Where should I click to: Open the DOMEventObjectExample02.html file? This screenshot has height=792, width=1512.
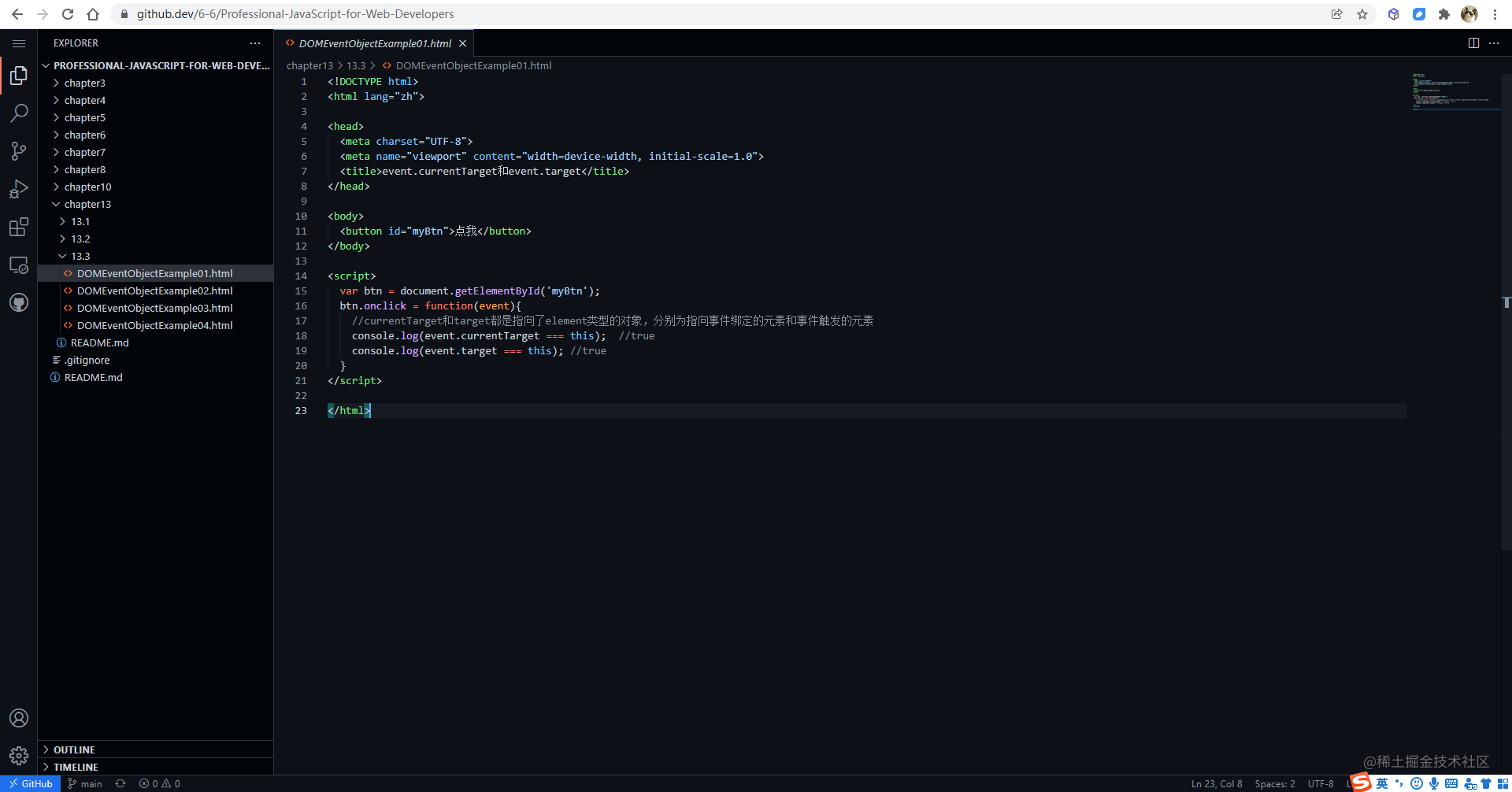click(154, 291)
